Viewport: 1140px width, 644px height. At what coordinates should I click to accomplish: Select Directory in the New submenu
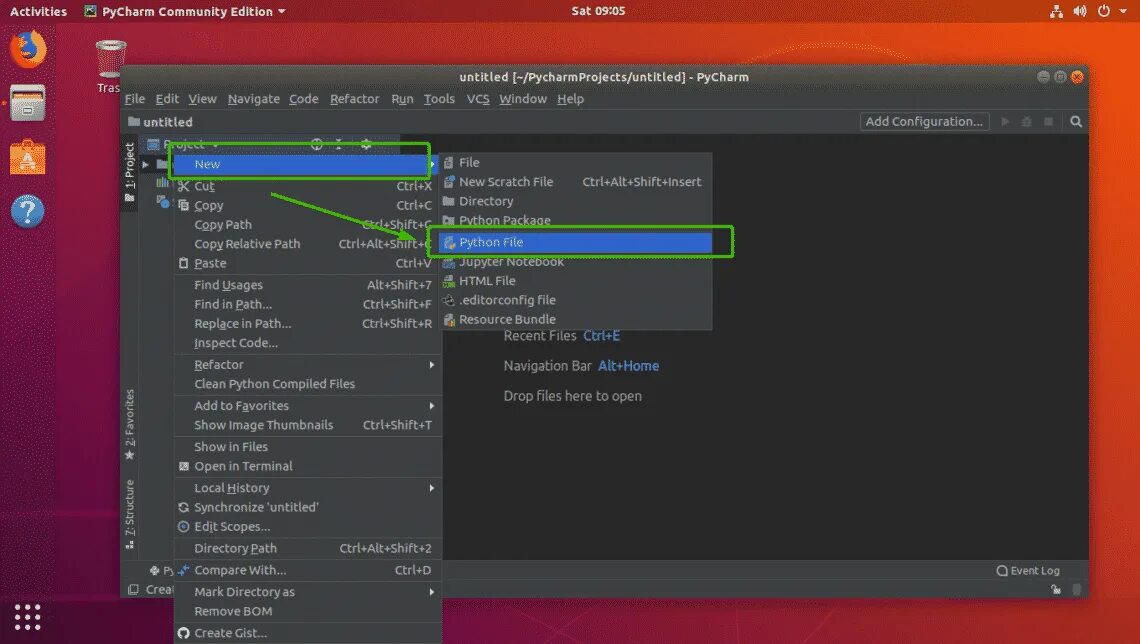pyautogui.click(x=577, y=201)
